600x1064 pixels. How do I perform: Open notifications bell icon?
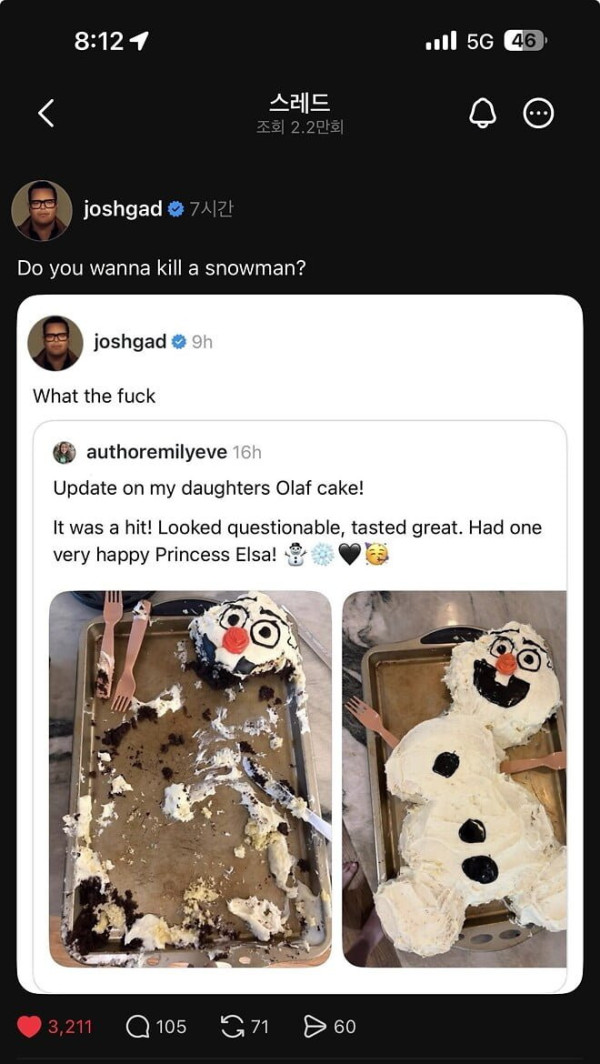483,114
